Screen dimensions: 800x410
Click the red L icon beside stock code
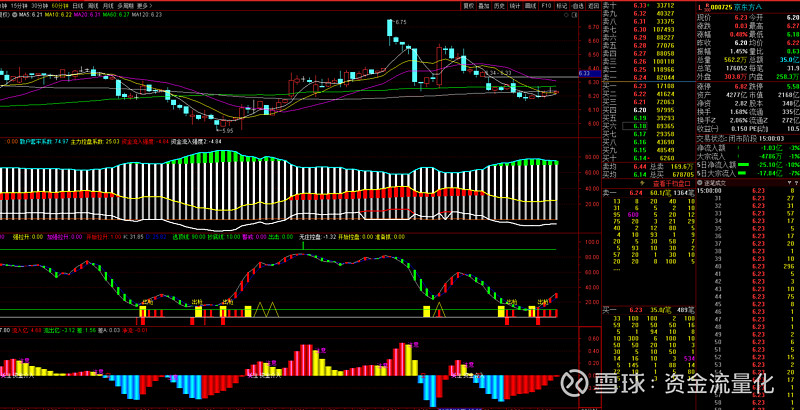pos(700,8)
